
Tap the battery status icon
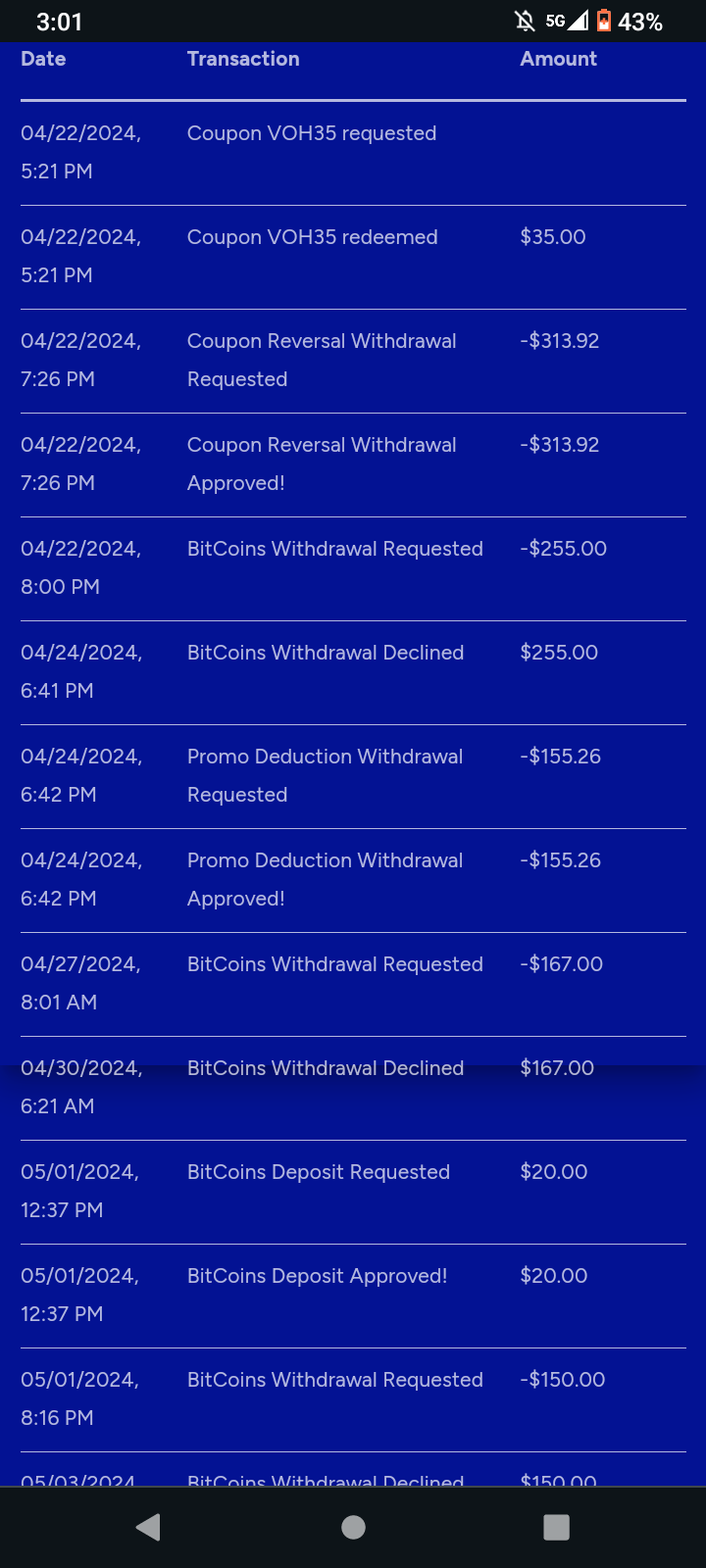604,21
